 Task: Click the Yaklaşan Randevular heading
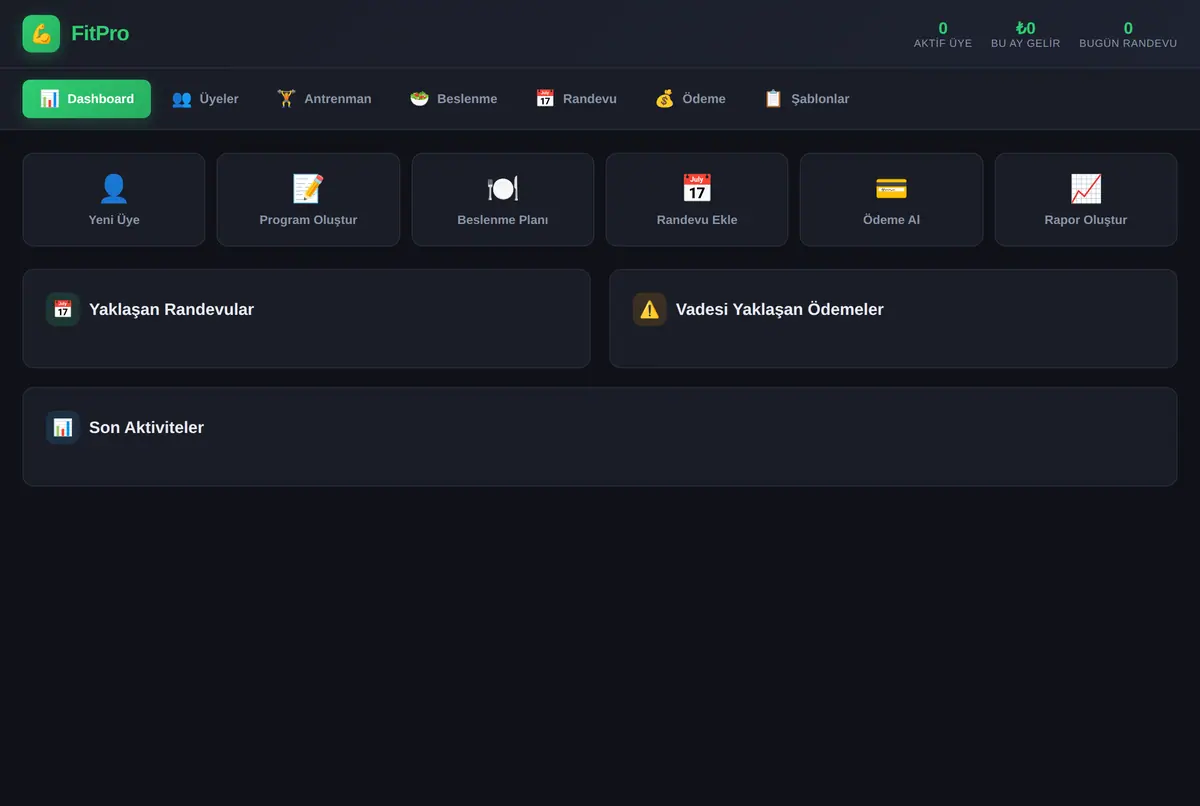pyautogui.click(x=171, y=310)
